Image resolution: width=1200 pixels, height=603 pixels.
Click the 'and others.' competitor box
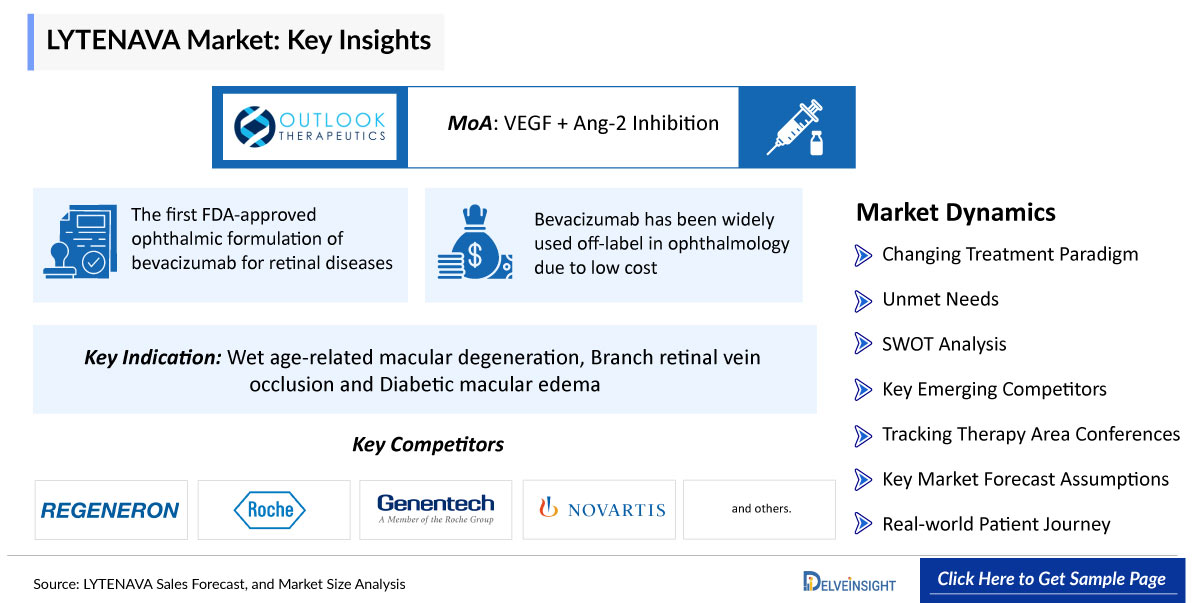coord(760,510)
